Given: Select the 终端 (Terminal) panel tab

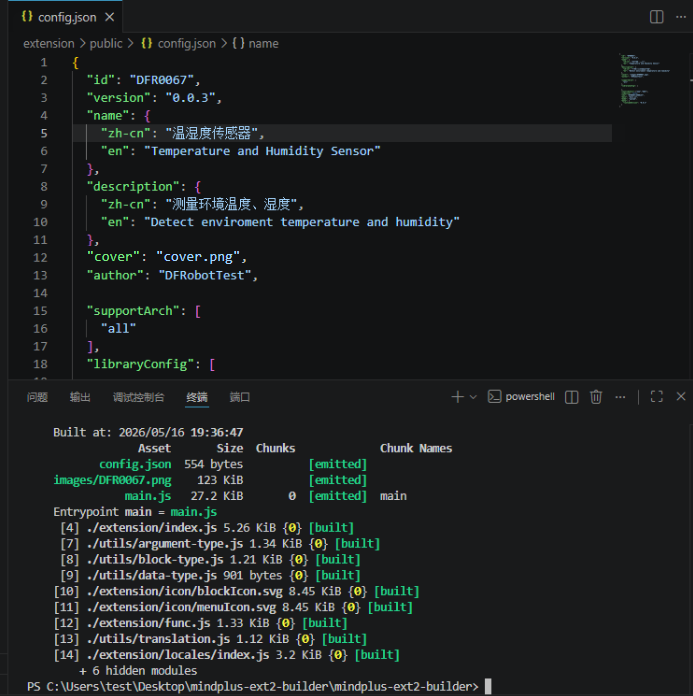Looking at the screenshot, I should pos(197,397).
